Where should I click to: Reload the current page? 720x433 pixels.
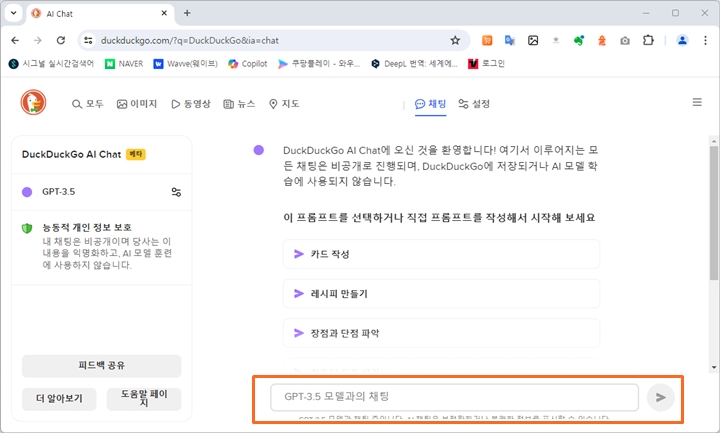61,40
